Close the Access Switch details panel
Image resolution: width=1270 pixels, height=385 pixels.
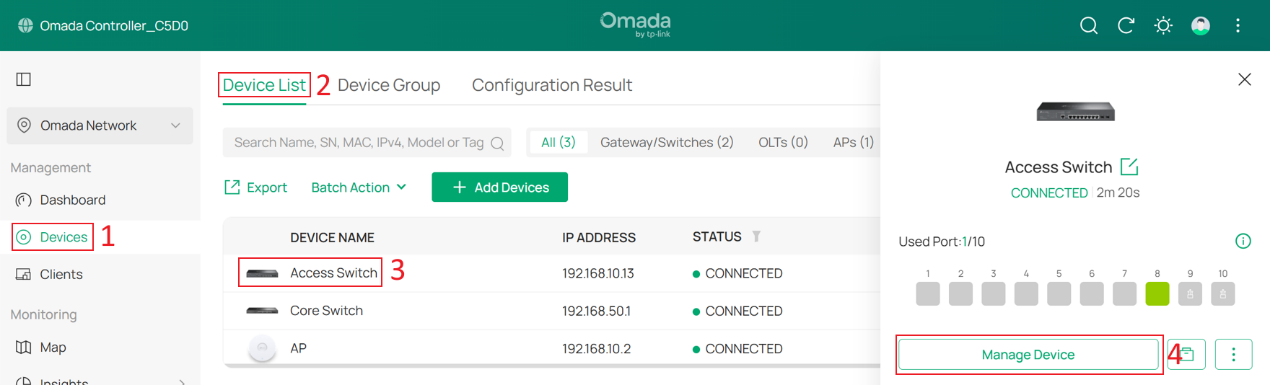click(x=1244, y=79)
